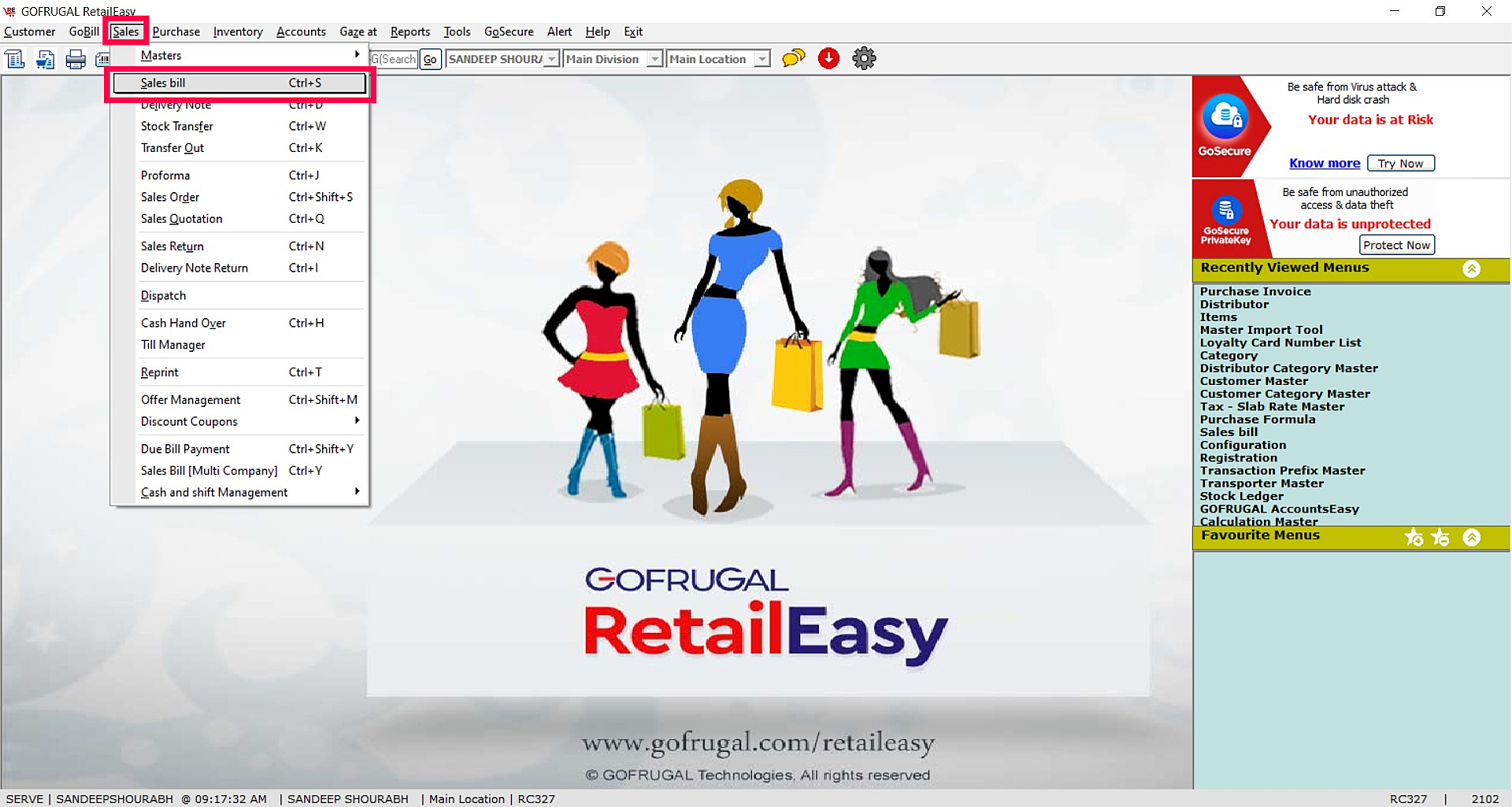
Task: Click the Try Now button
Action: (x=1401, y=163)
